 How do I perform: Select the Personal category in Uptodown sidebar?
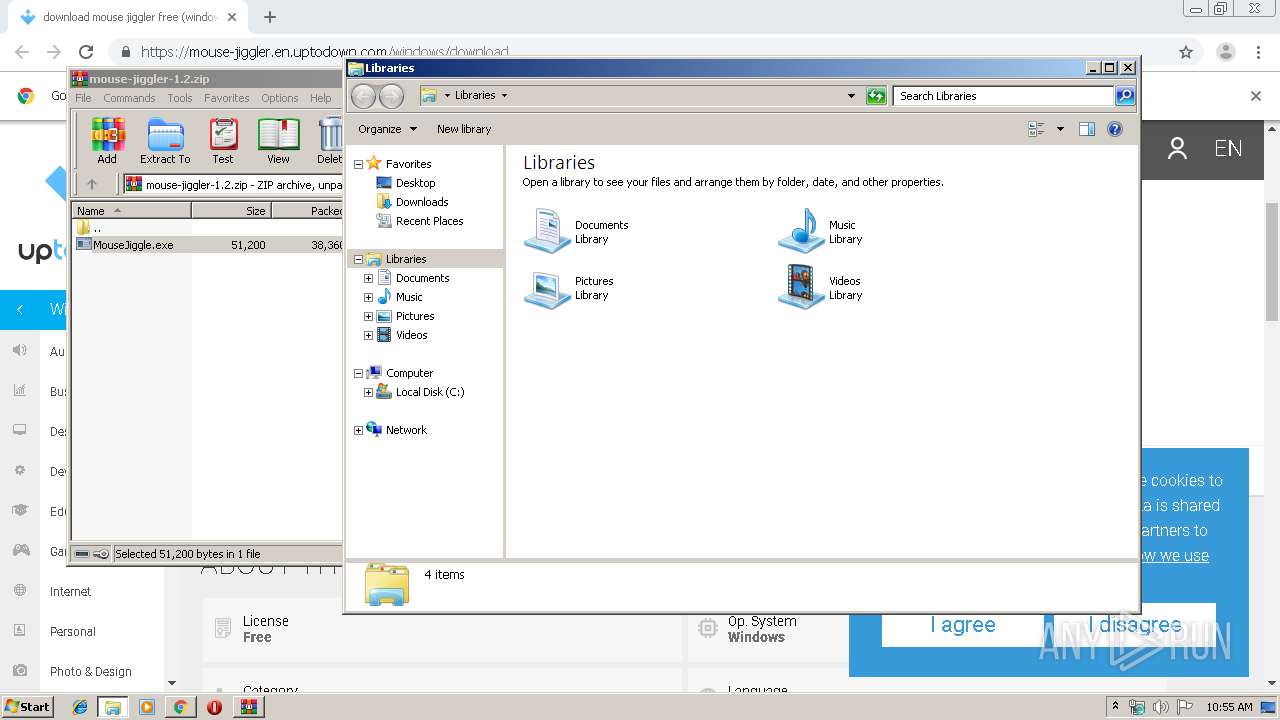tap(73, 632)
